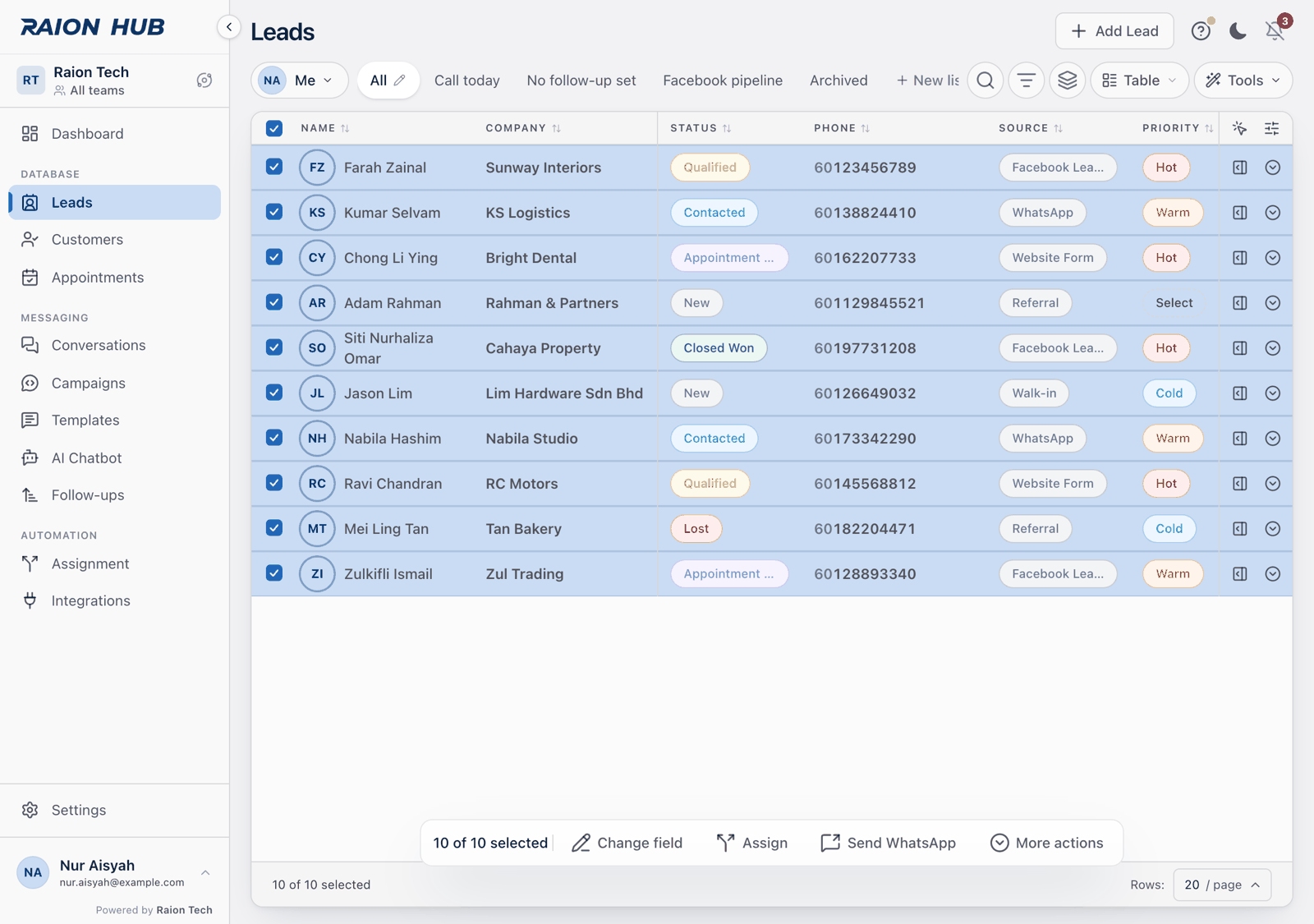
Task: Click the Cold priority pill for Jason Lim
Action: 1169,393
